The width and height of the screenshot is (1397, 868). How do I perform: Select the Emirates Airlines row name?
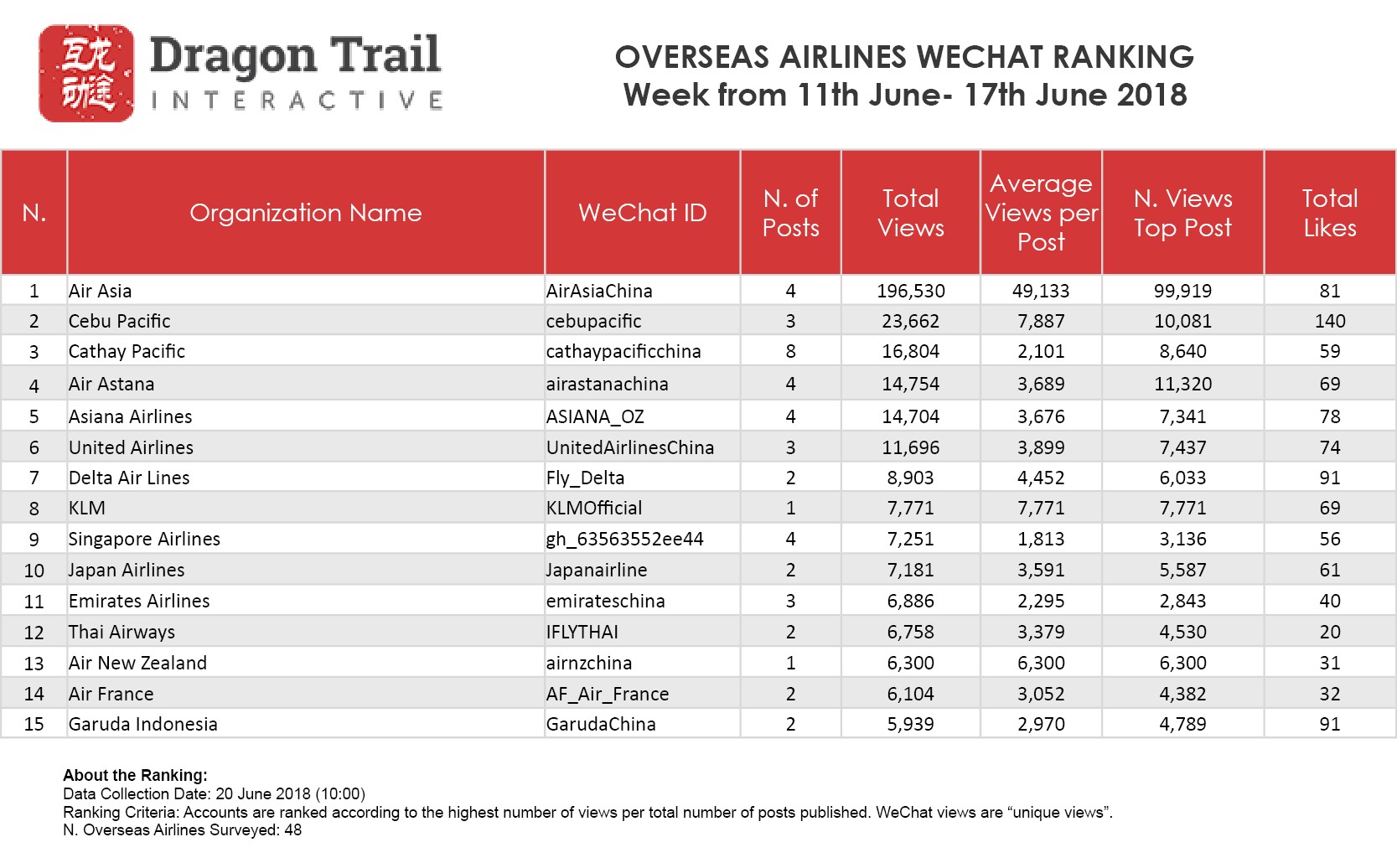tap(139, 601)
